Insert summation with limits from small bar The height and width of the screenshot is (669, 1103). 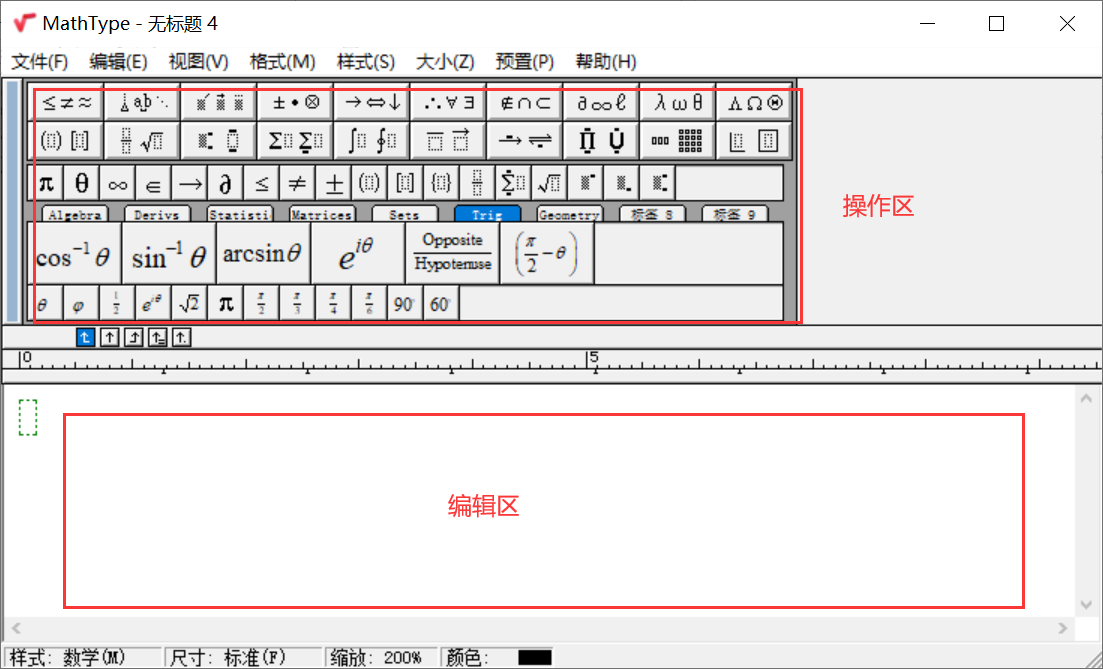(x=513, y=184)
